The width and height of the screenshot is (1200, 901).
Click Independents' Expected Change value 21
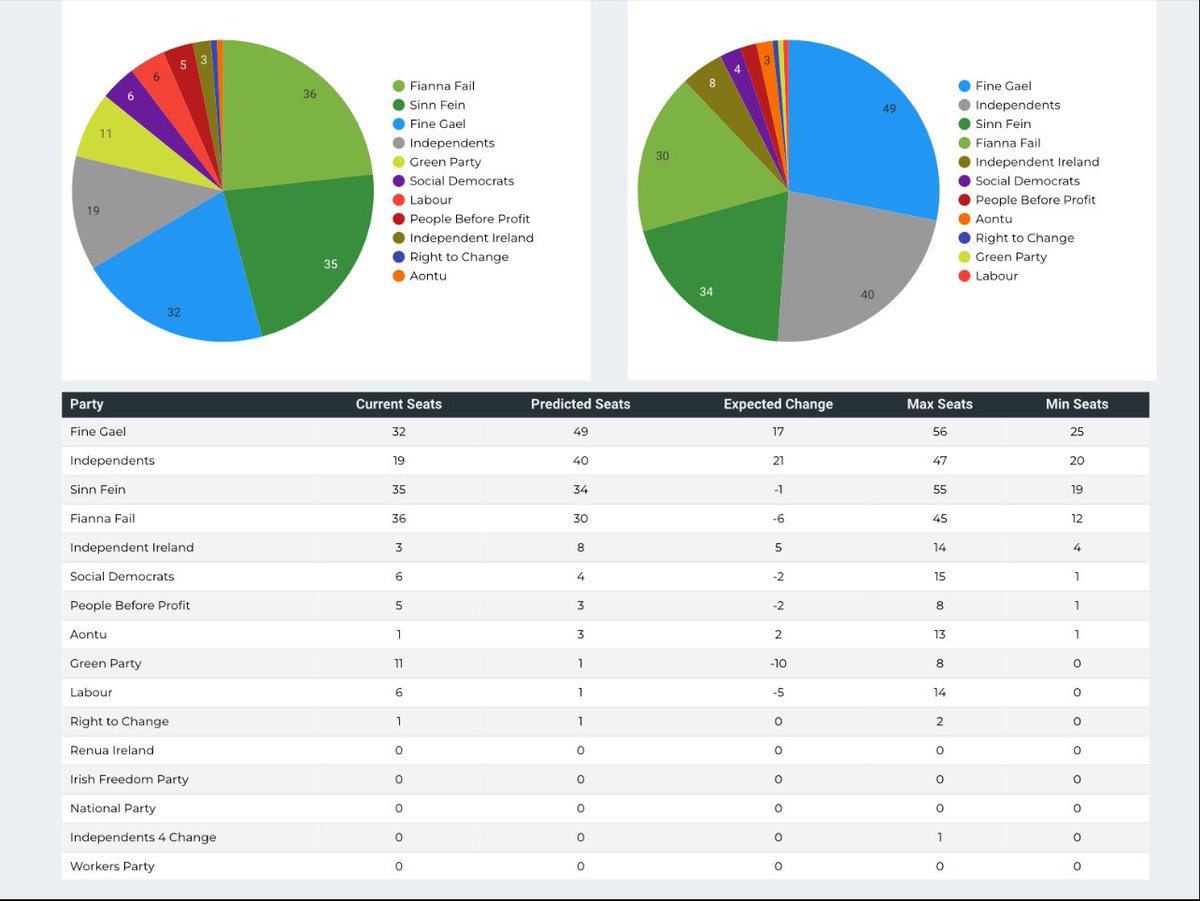[x=778, y=461]
